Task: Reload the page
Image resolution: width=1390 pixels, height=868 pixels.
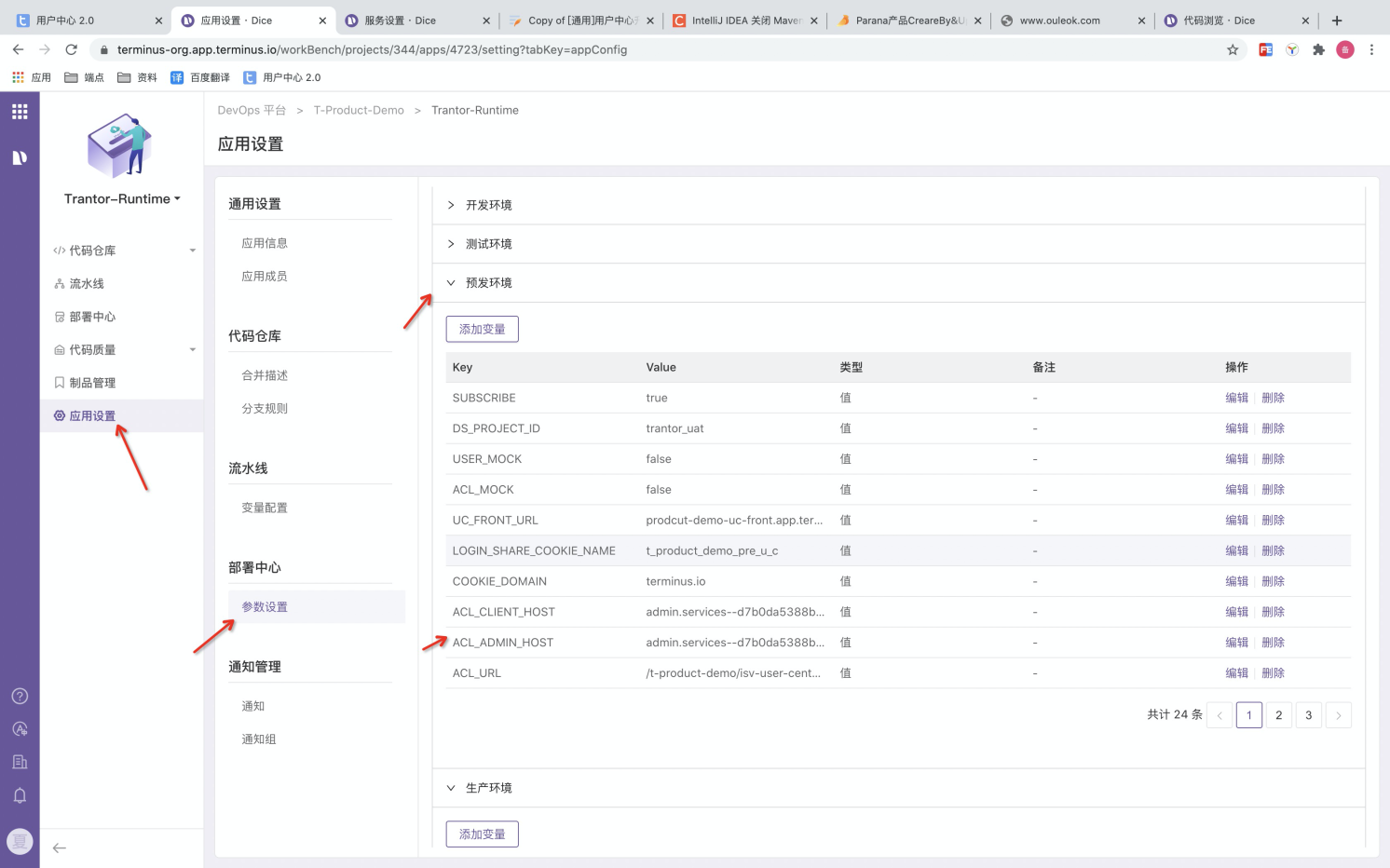Action: click(x=71, y=49)
